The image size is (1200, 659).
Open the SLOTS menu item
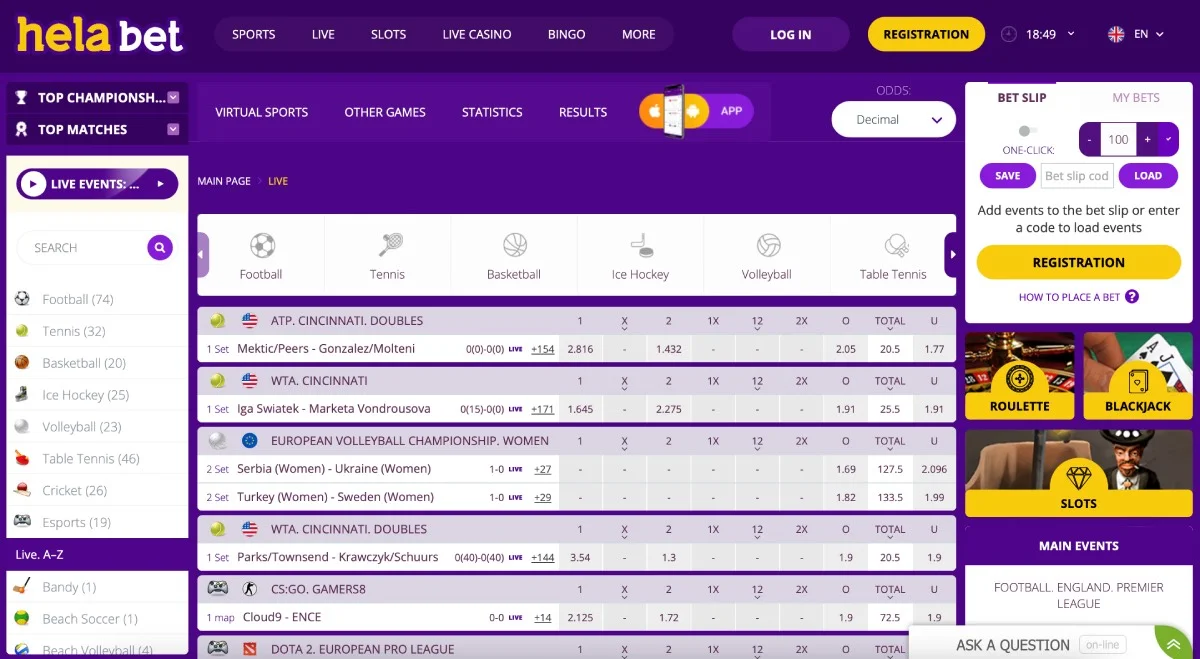click(x=389, y=34)
